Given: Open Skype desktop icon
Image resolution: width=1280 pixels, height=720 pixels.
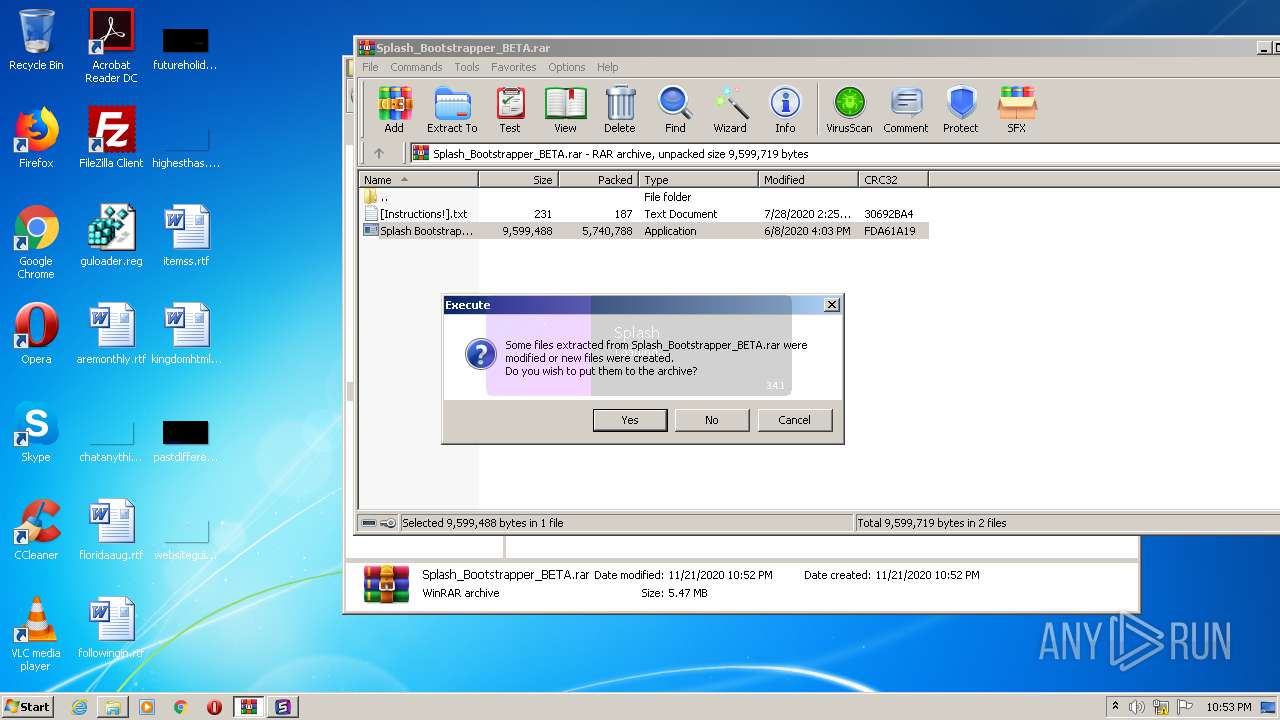Looking at the screenshot, I should point(36,432).
